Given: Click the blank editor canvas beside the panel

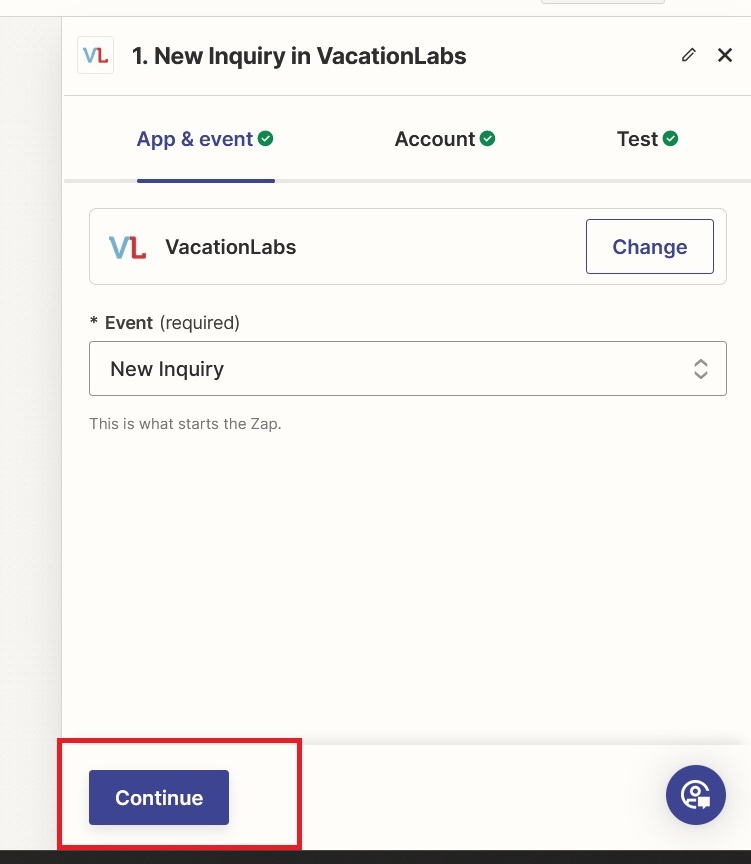Looking at the screenshot, I should click(30, 400).
